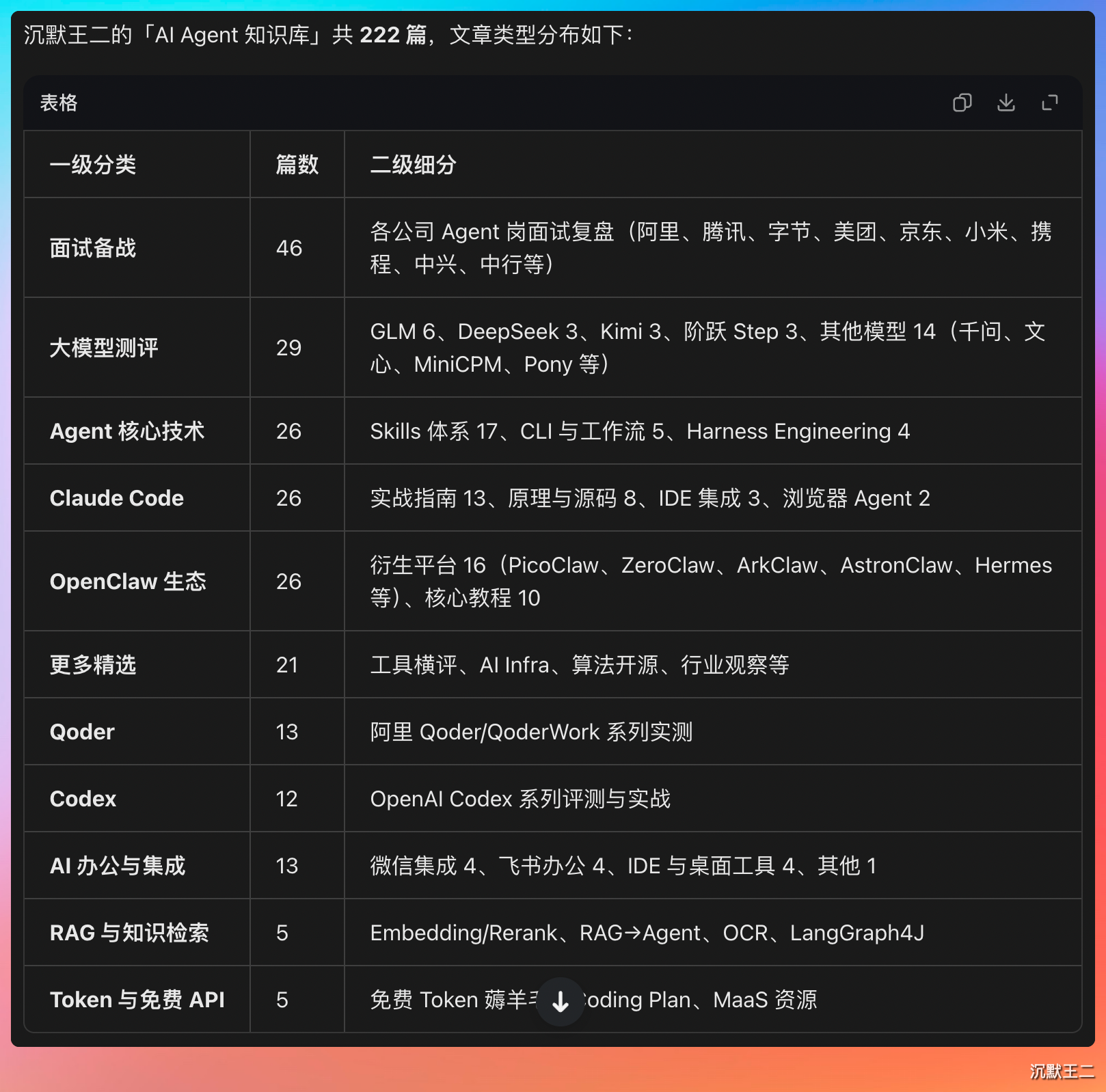Click the Token 与免费 API cell

point(137,999)
